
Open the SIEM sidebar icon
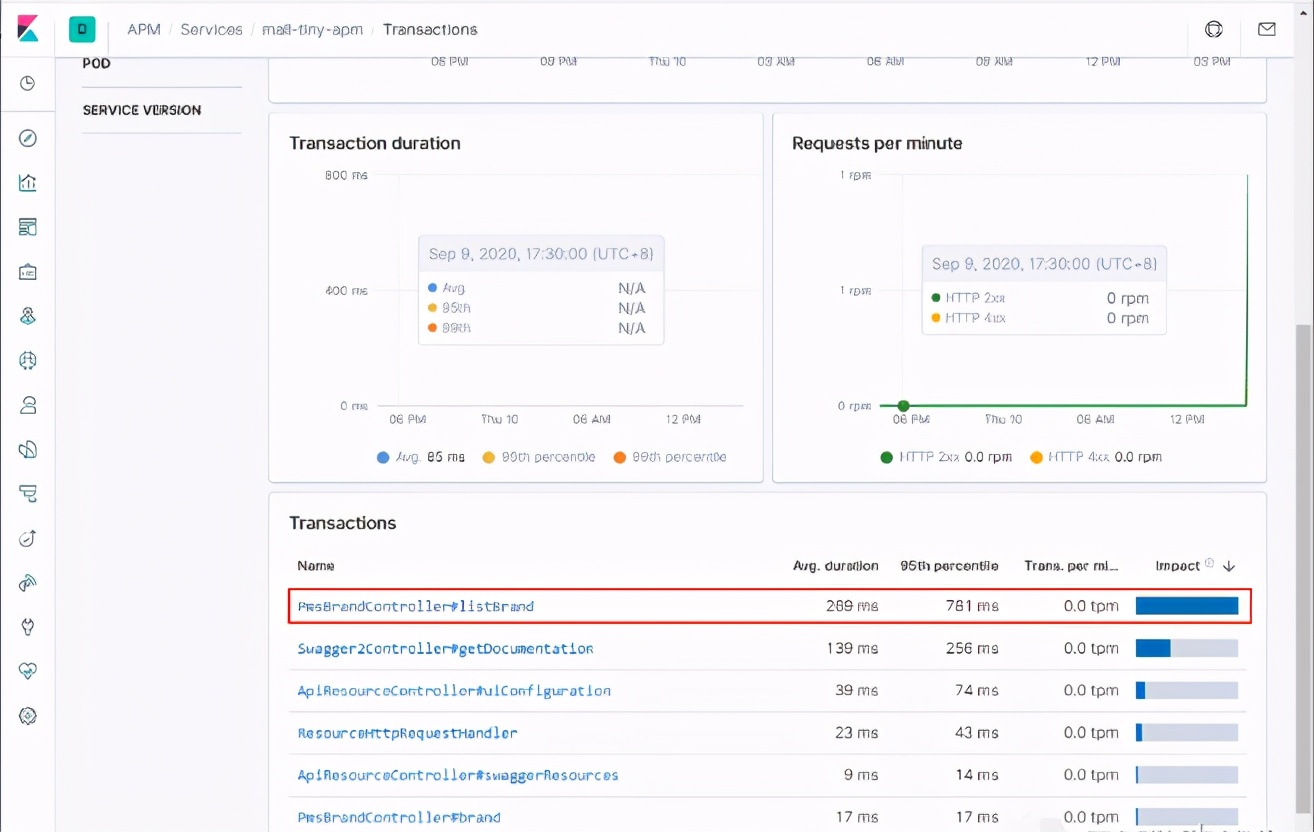(x=28, y=583)
